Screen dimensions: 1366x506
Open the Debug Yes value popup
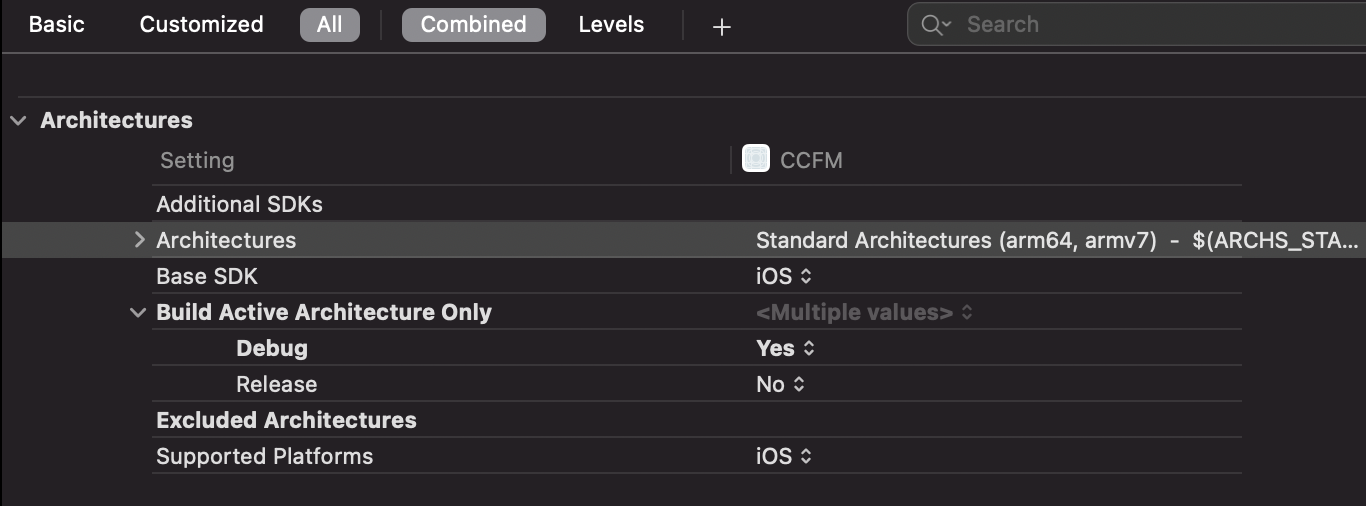[786, 348]
